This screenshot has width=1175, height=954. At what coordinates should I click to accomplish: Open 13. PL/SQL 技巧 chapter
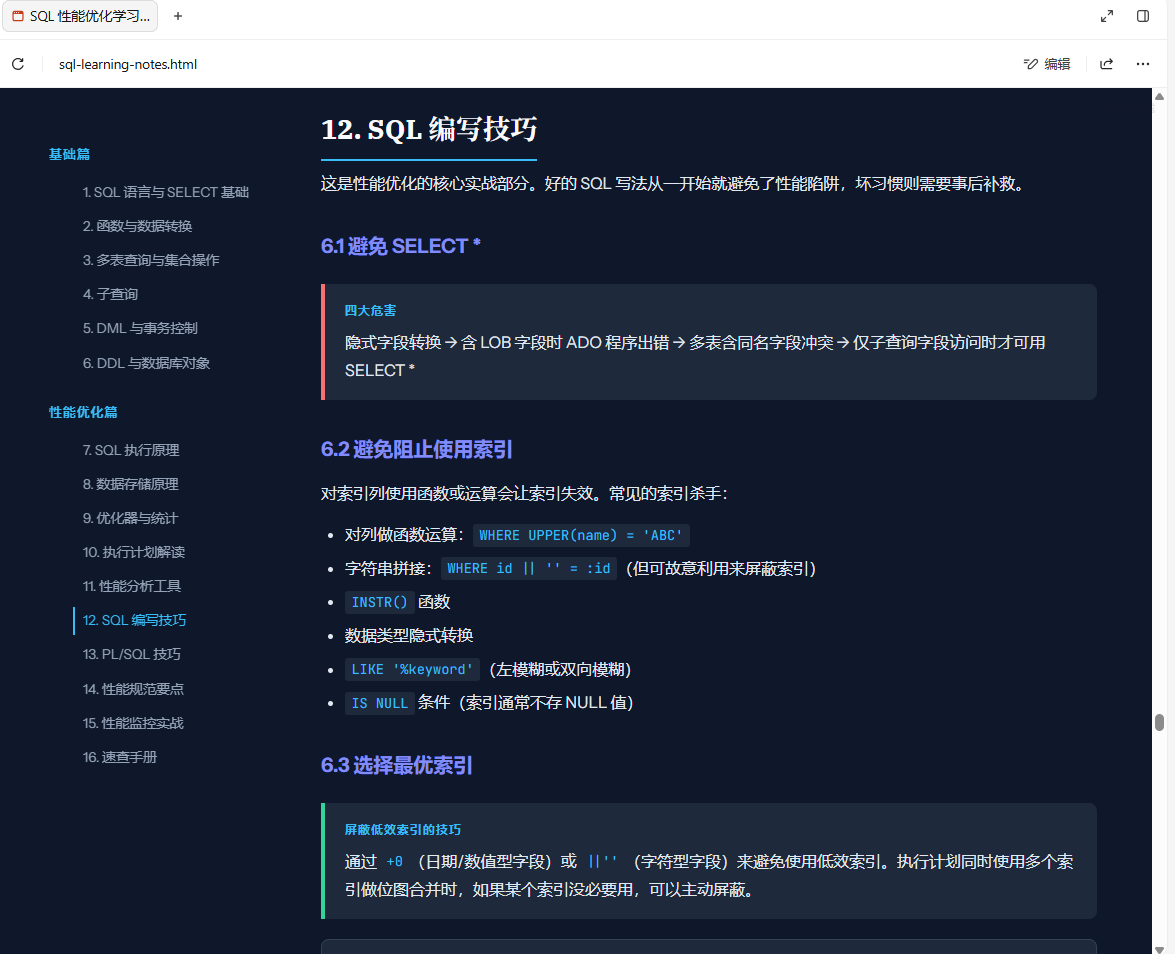pos(131,654)
